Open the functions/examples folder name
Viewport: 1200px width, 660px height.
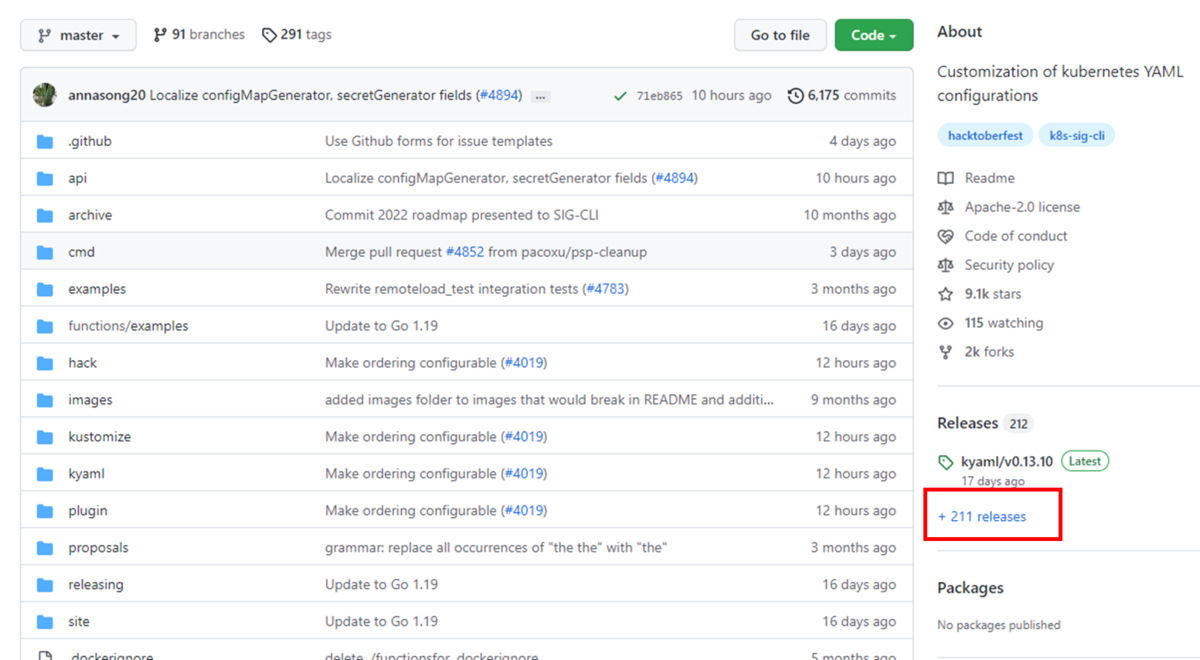(x=128, y=326)
